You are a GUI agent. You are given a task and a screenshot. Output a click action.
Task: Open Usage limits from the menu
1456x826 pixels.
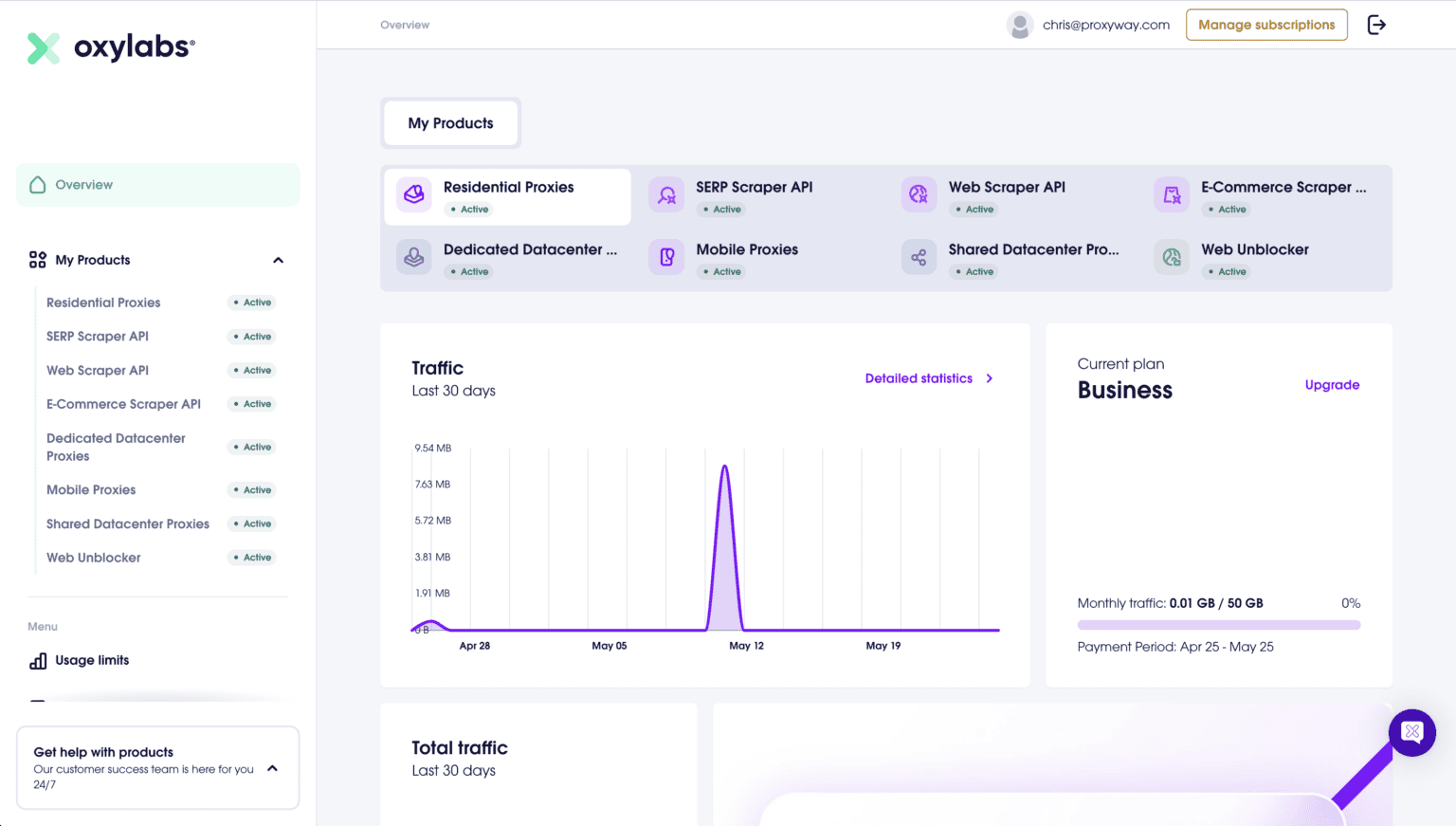pyautogui.click(x=91, y=660)
